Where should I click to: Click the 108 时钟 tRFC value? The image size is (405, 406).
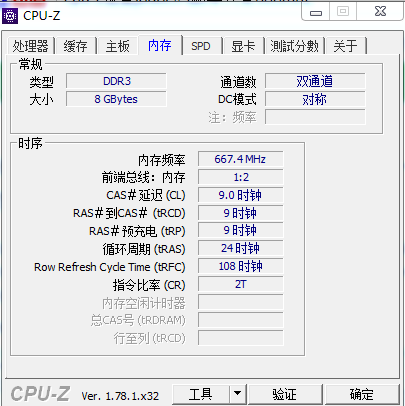pos(240,266)
